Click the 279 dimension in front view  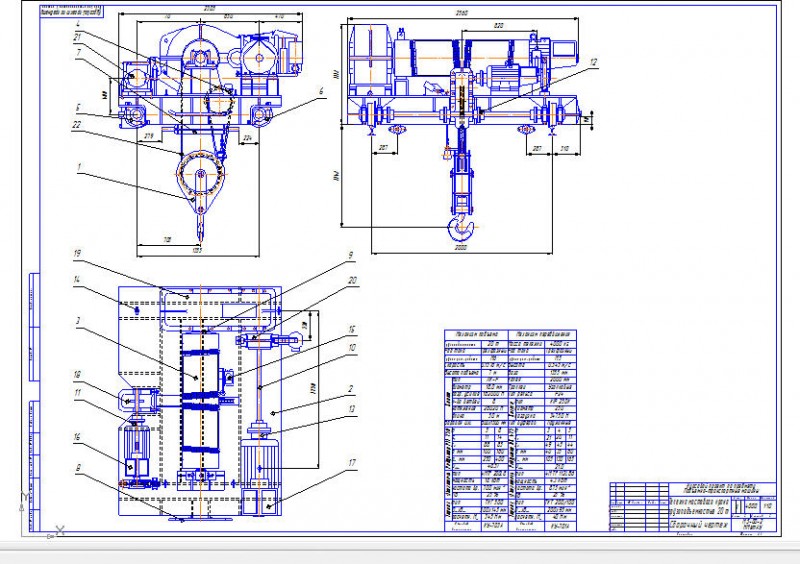(149, 136)
